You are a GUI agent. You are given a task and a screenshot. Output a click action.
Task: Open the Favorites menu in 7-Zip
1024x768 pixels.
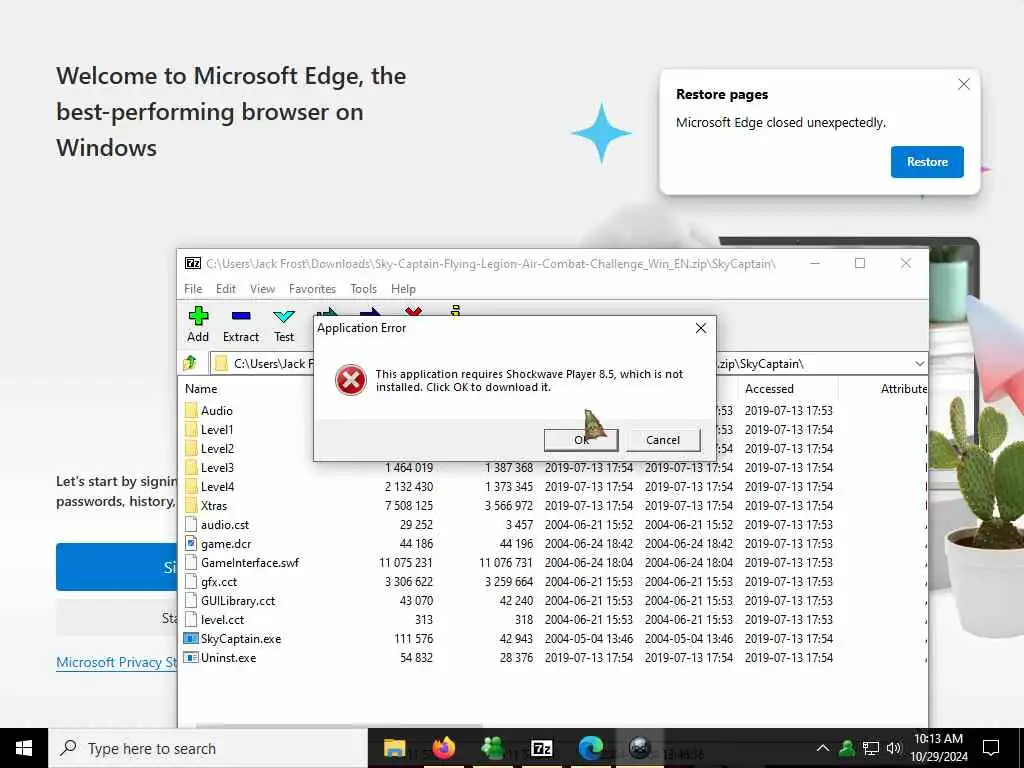(312, 289)
